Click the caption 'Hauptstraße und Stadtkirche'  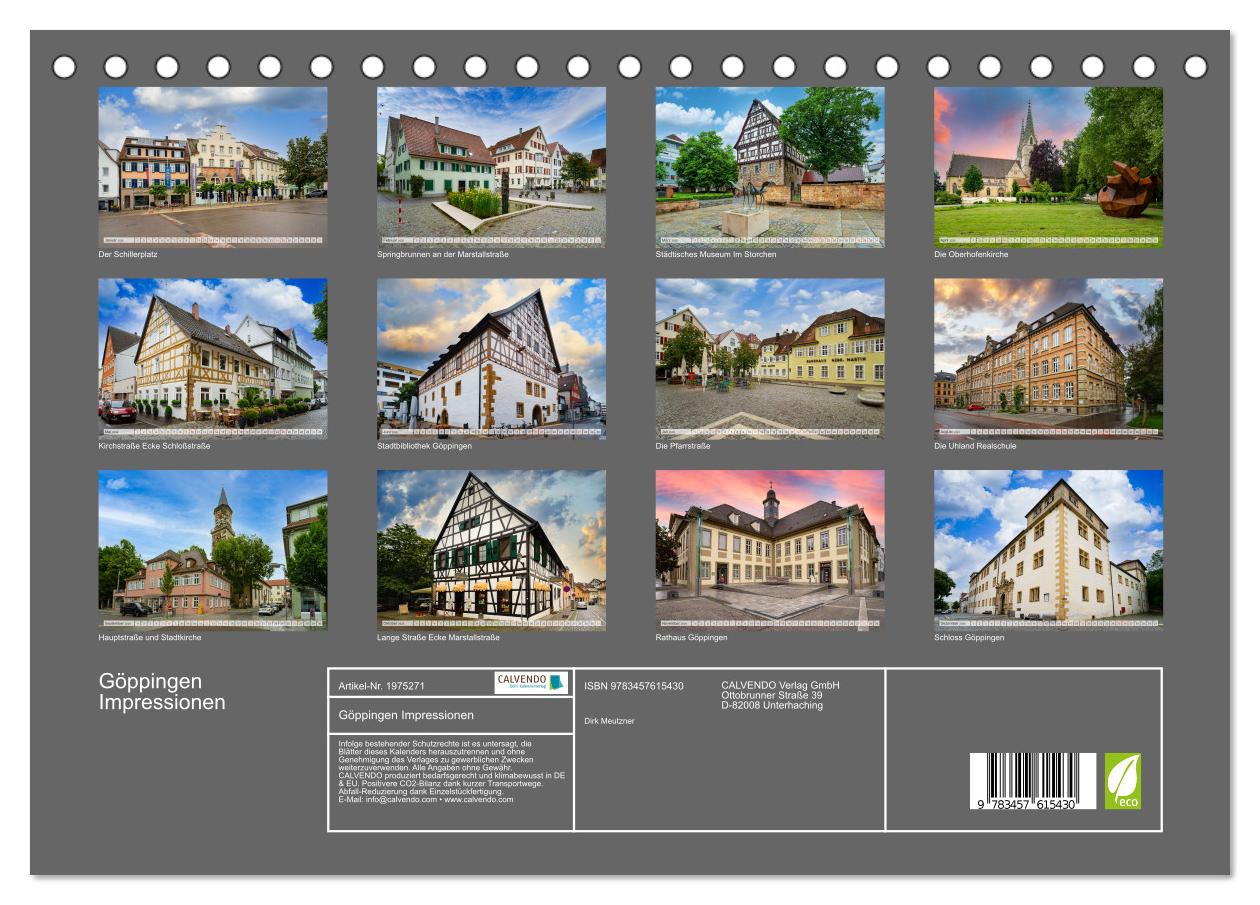tap(149, 637)
